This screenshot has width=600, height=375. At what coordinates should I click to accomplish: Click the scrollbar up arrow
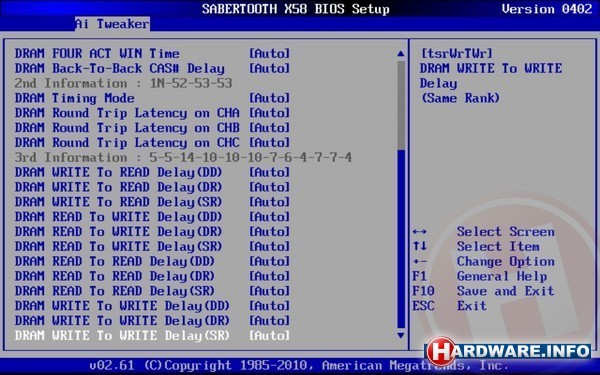[401, 54]
